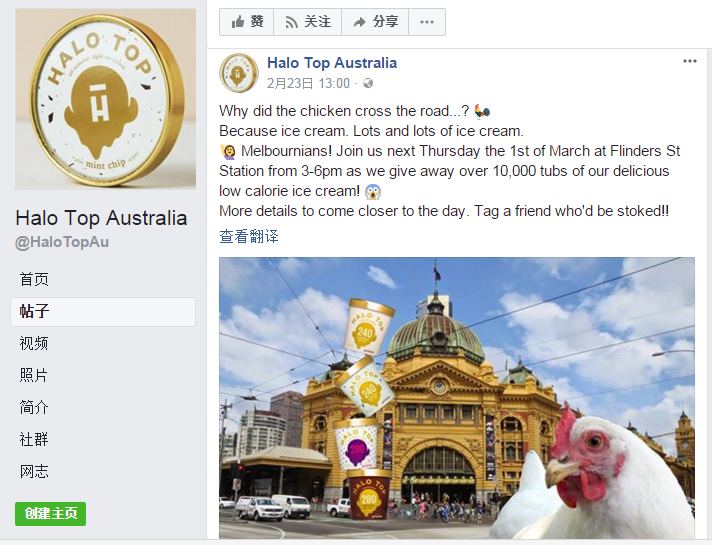Open the Flinders St Station chicken photo
This screenshot has height=545, width=712.
[x=457, y=398]
